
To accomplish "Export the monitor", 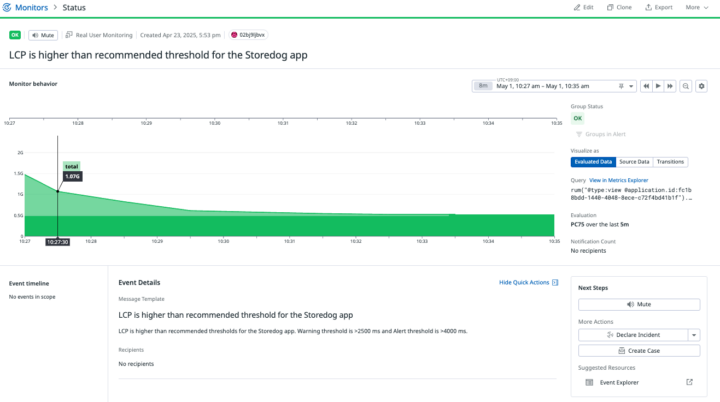I will coord(659,7).
